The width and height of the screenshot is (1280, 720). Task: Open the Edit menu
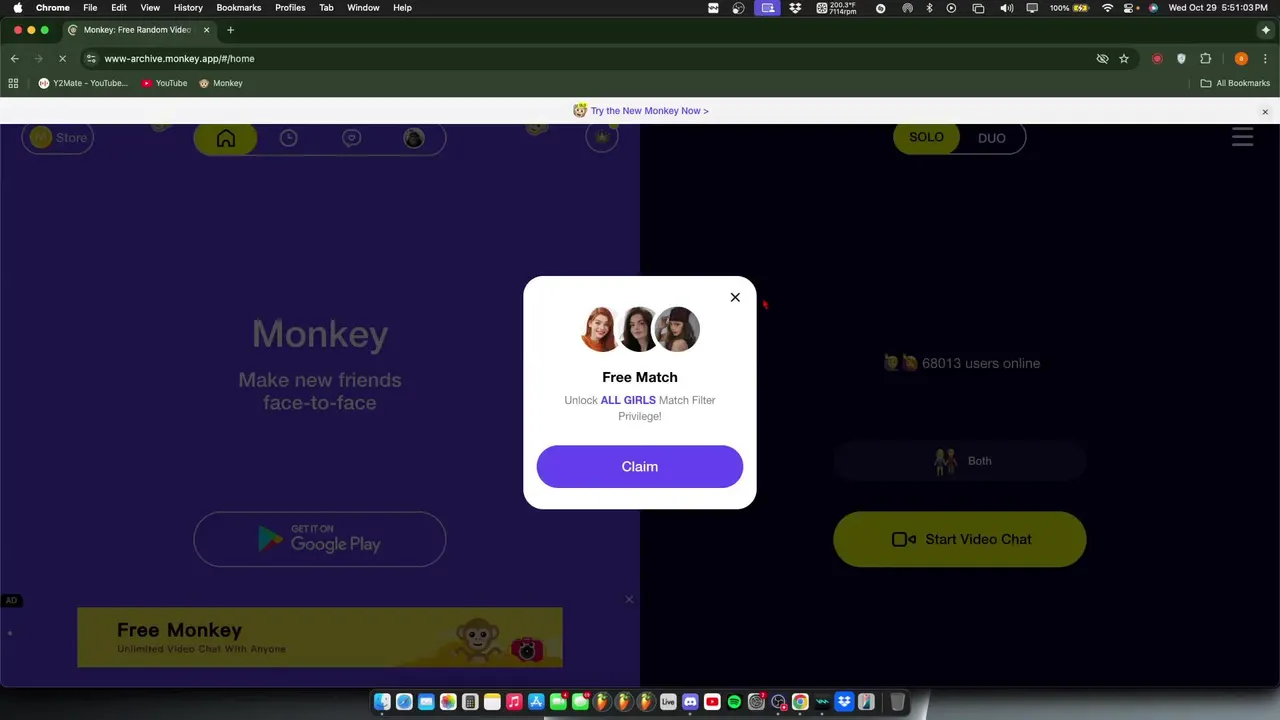(x=119, y=8)
